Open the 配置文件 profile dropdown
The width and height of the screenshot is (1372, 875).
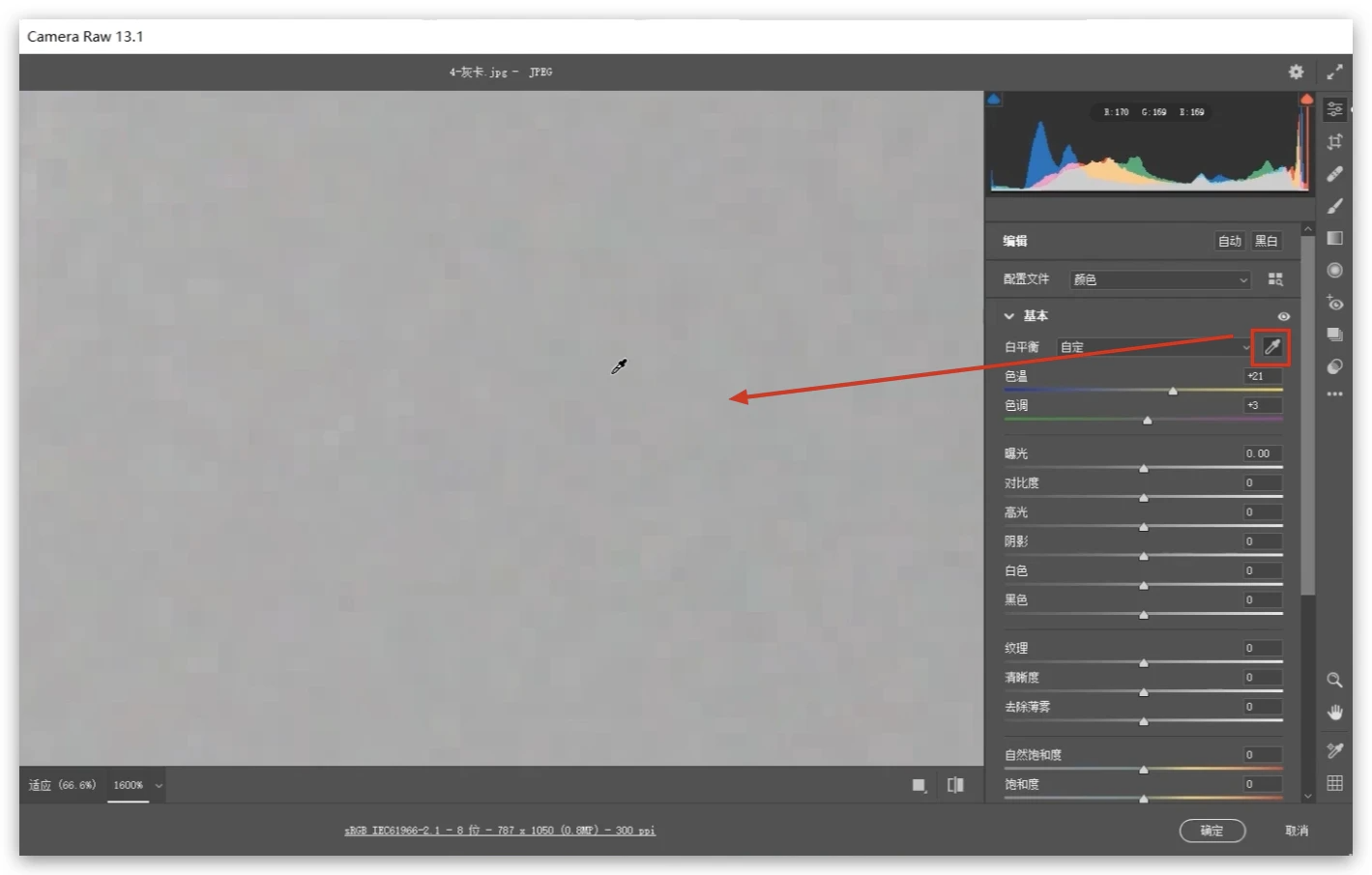[1159, 279]
